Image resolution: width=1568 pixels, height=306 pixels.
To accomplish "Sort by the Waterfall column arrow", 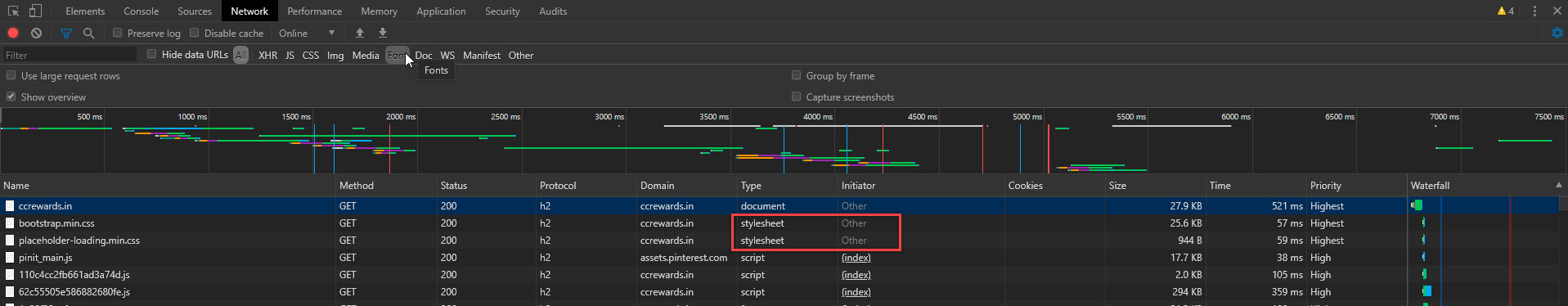I will [x=1558, y=185].
